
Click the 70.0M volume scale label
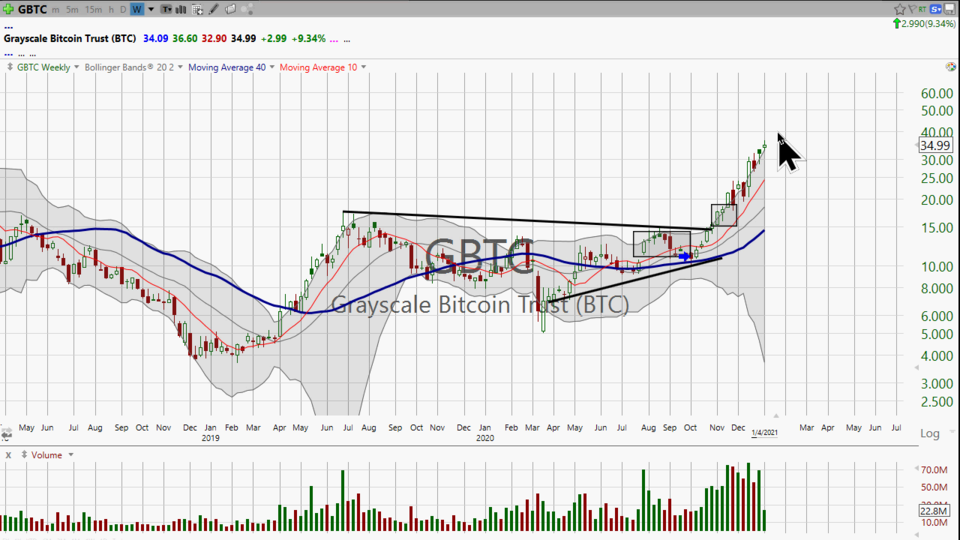(934, 470)
